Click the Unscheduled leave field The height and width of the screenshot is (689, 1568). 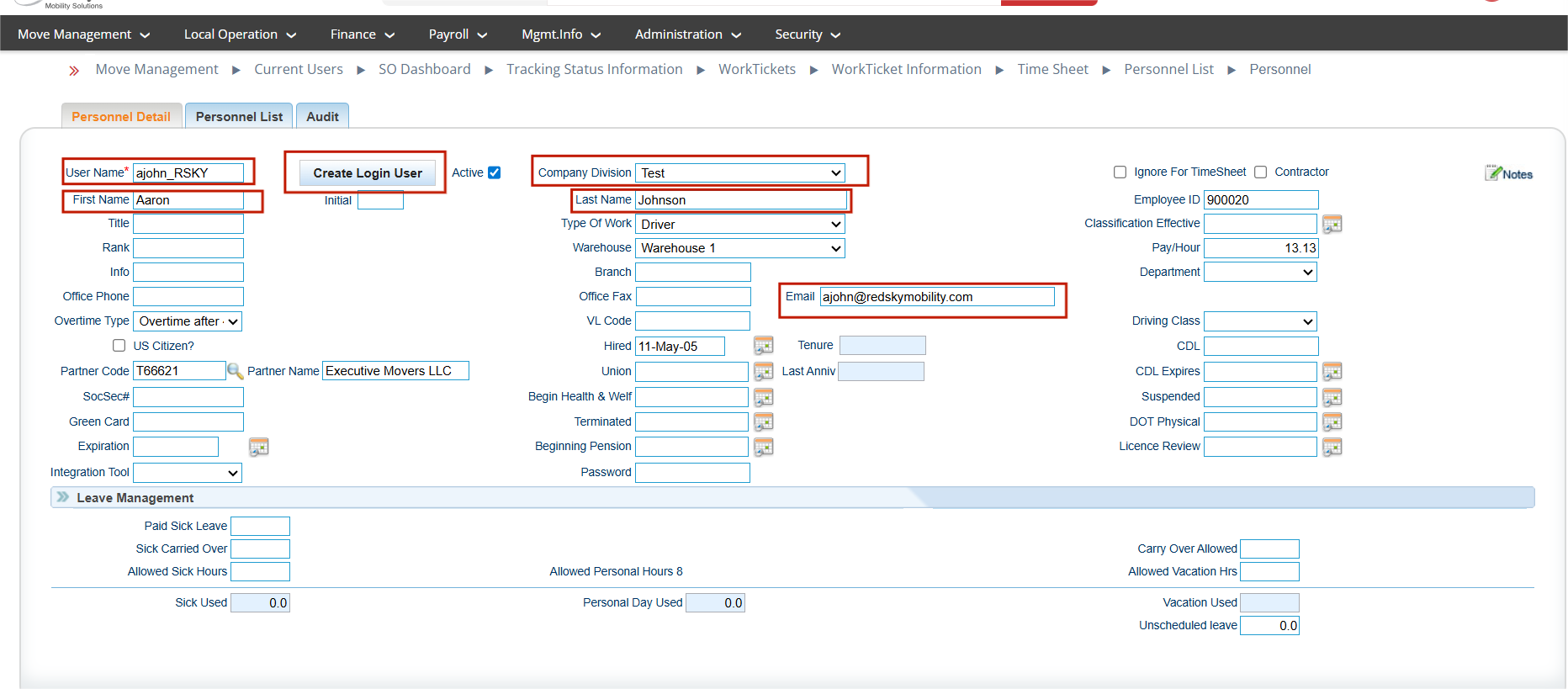(1269, 625)
